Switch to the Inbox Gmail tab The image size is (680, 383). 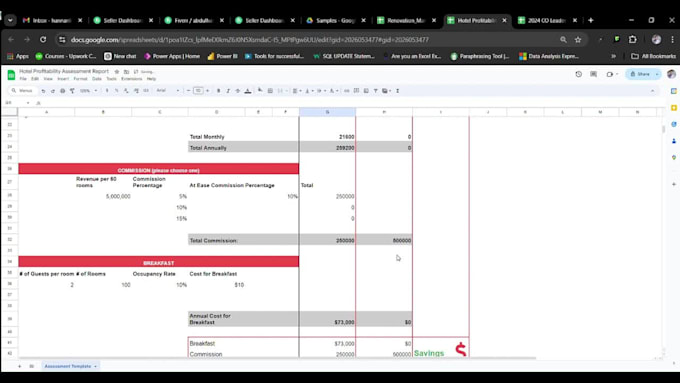52,20
